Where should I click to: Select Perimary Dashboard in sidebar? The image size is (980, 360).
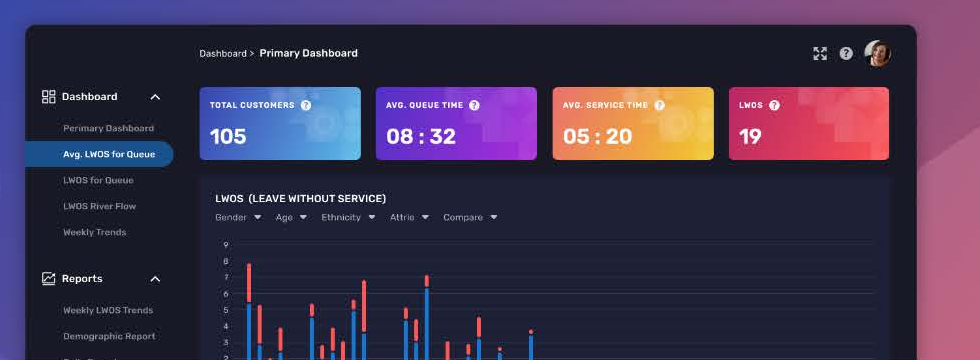[x=108, y=128]
